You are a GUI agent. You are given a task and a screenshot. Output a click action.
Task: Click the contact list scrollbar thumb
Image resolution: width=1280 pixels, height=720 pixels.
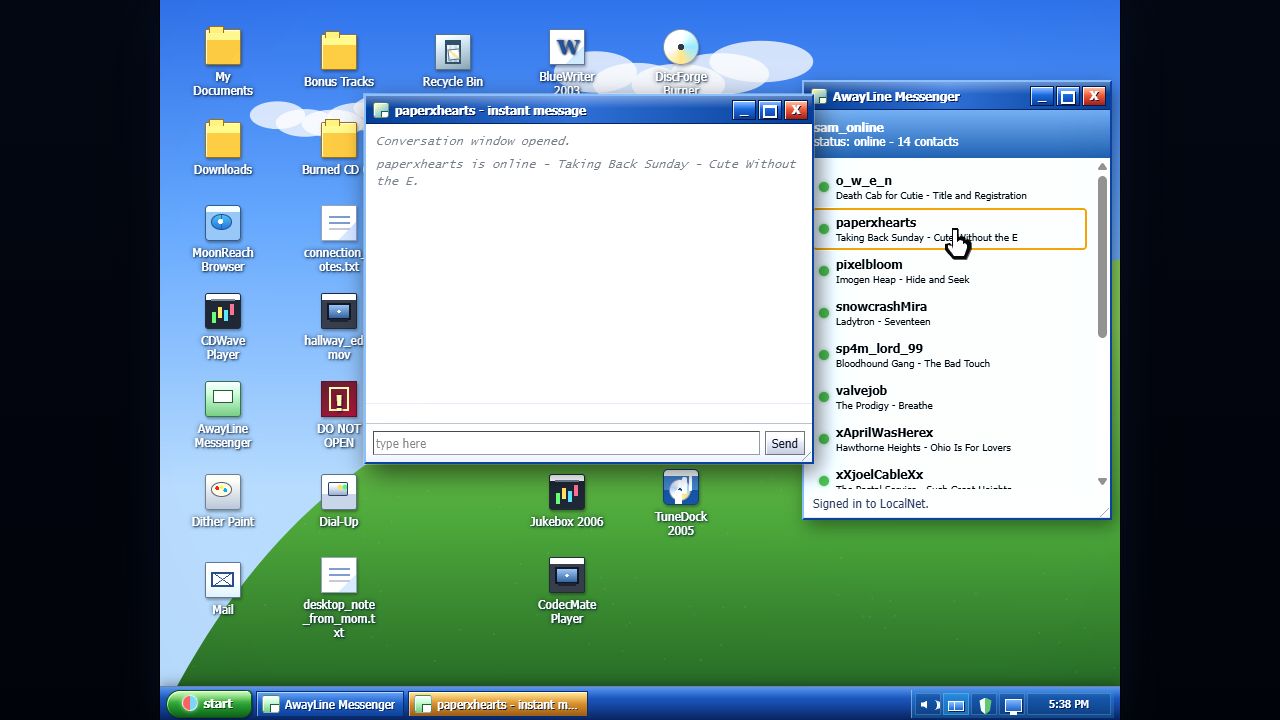point(1102,257)
